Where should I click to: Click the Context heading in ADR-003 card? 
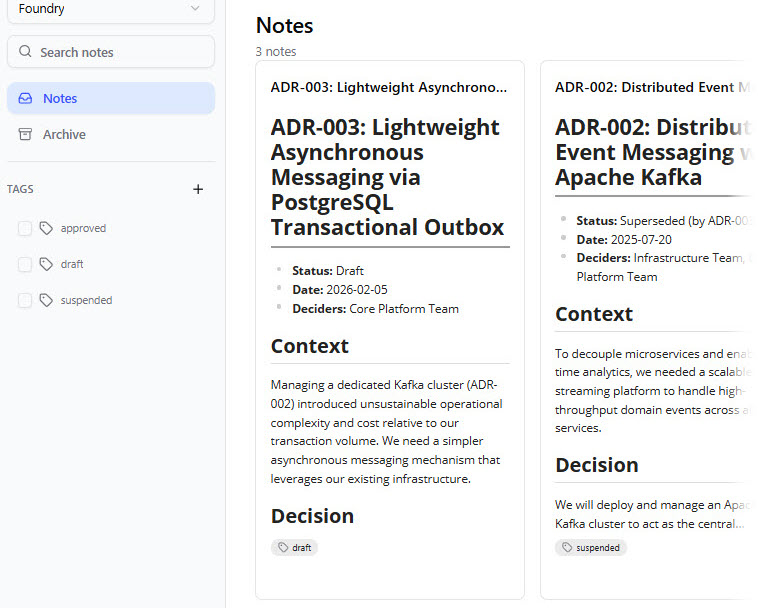pyautogui.click(x=309, y=346)
